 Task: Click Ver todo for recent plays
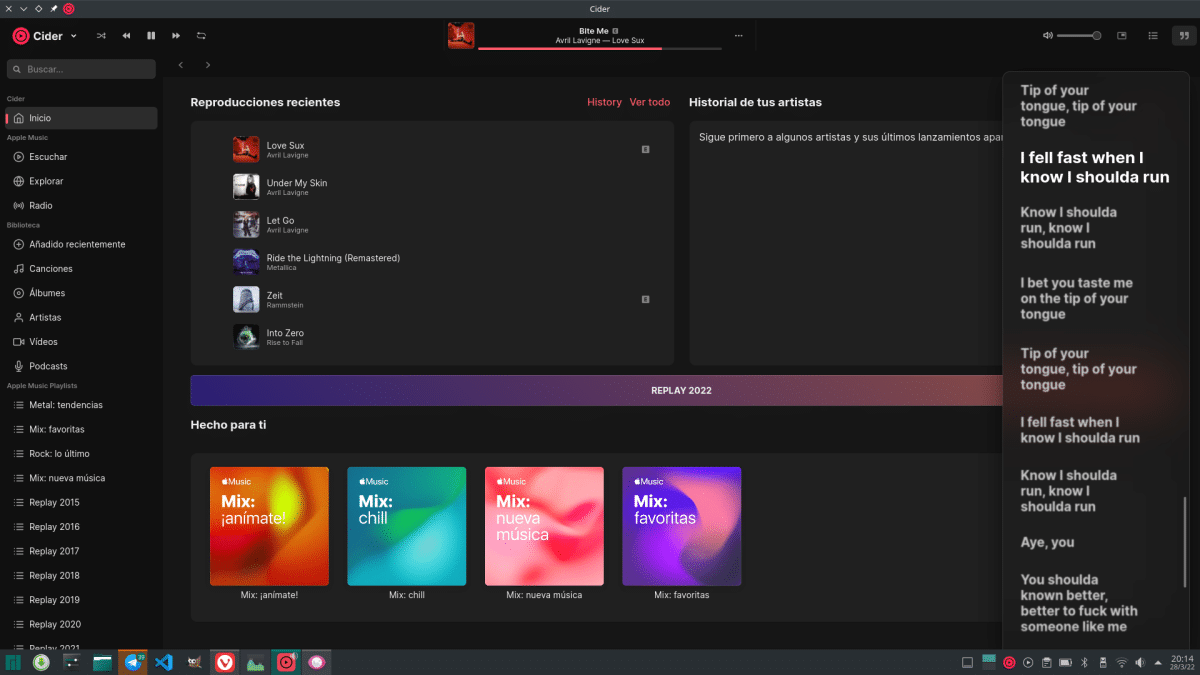(x=649, y=102)
